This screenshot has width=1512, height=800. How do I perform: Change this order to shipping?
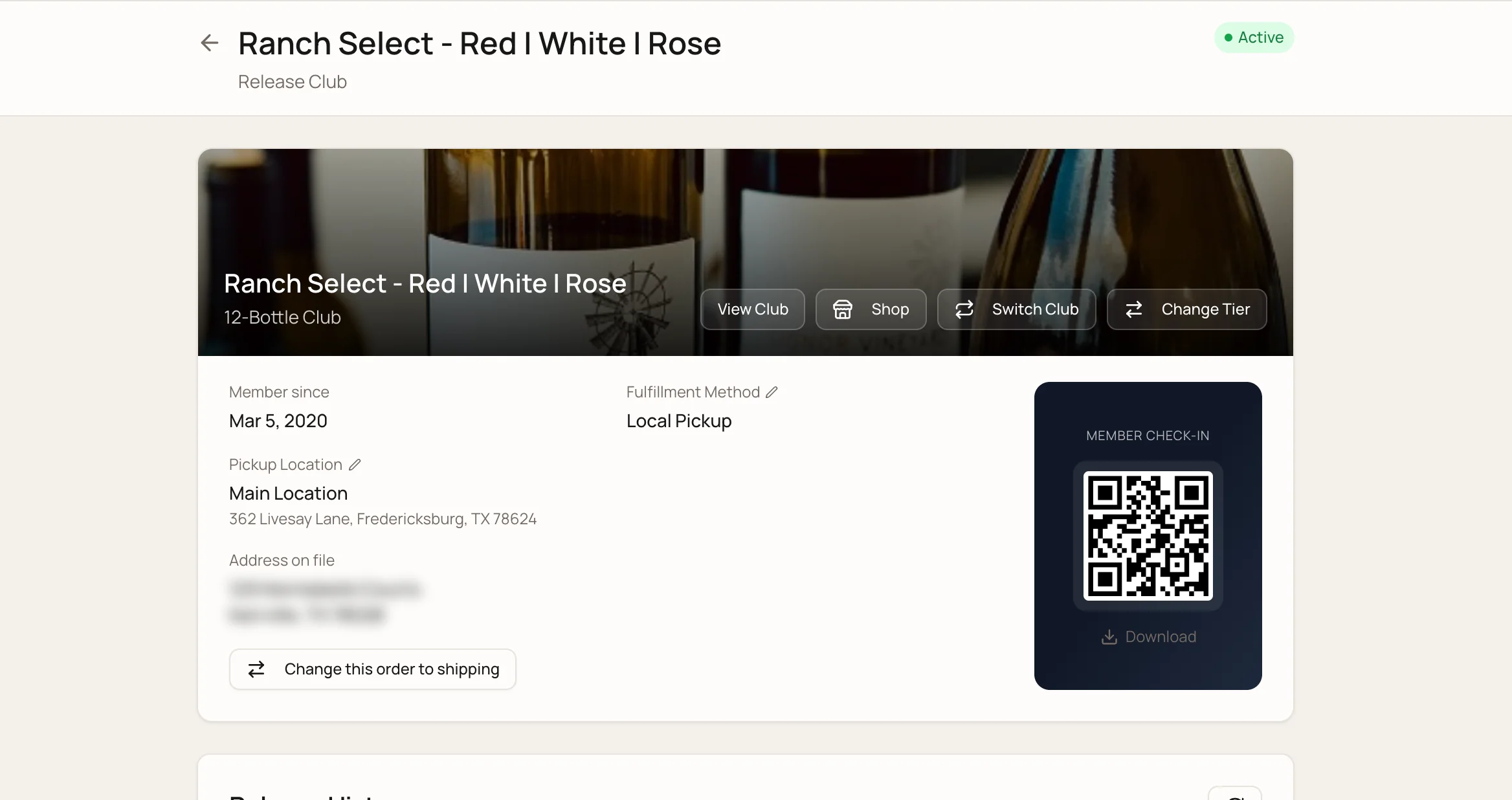coord(373,669)
